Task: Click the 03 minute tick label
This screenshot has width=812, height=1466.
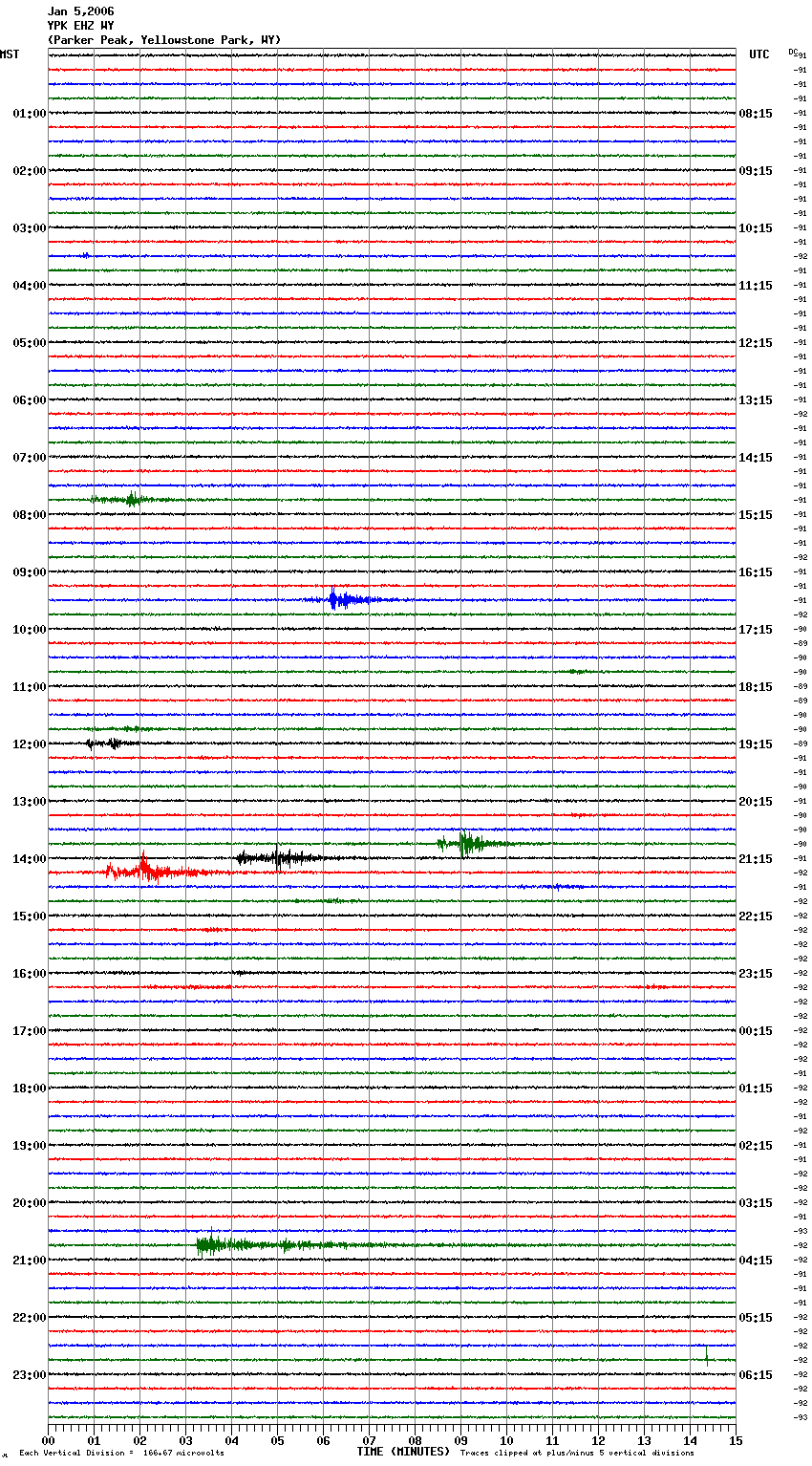Action: (x=185, y=1440)
